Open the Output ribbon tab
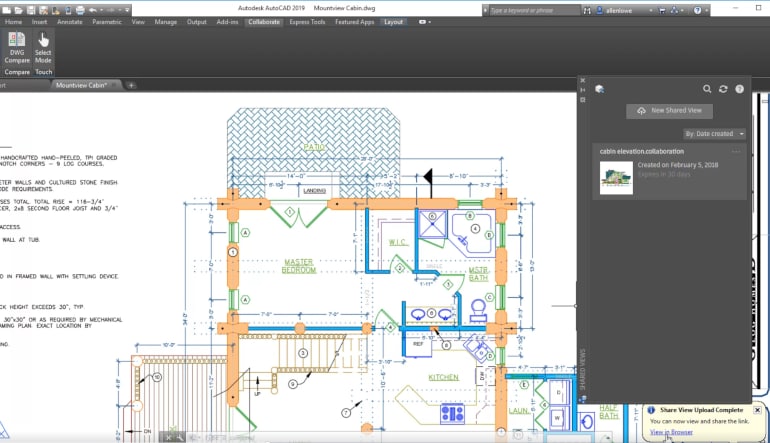 click(196, 22)
